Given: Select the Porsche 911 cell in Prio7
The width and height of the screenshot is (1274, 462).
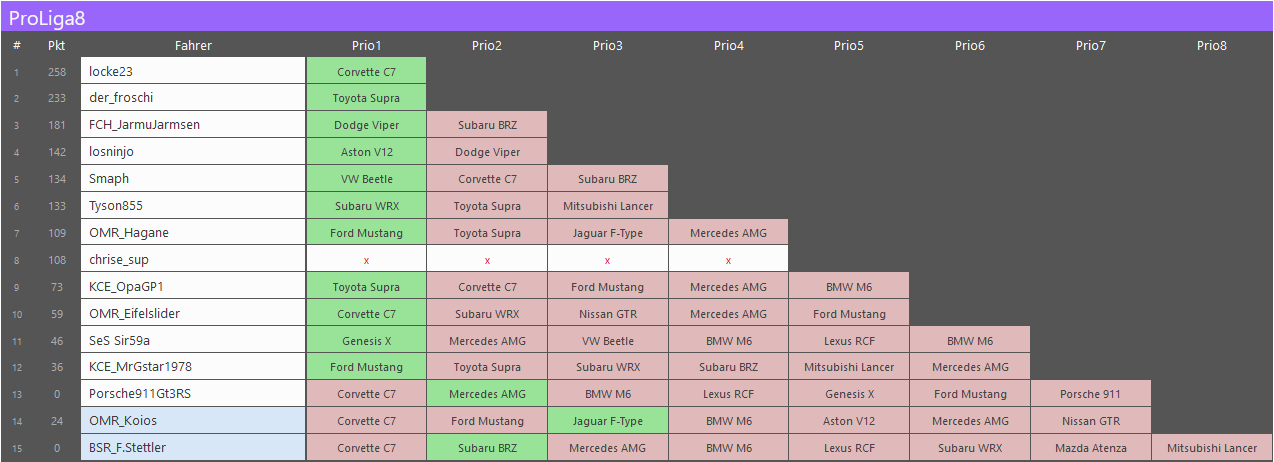Looking at the screenshot, I should coord(1090,394).
